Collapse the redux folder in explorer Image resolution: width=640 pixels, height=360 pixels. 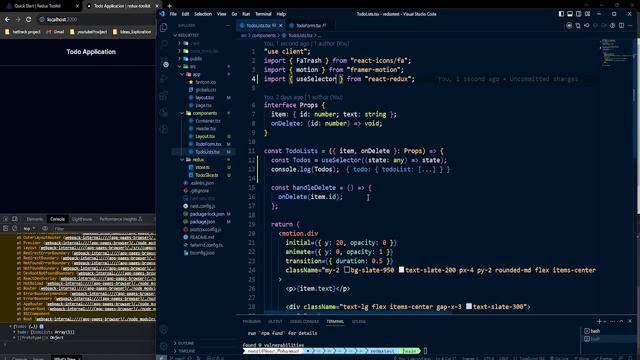182,160
